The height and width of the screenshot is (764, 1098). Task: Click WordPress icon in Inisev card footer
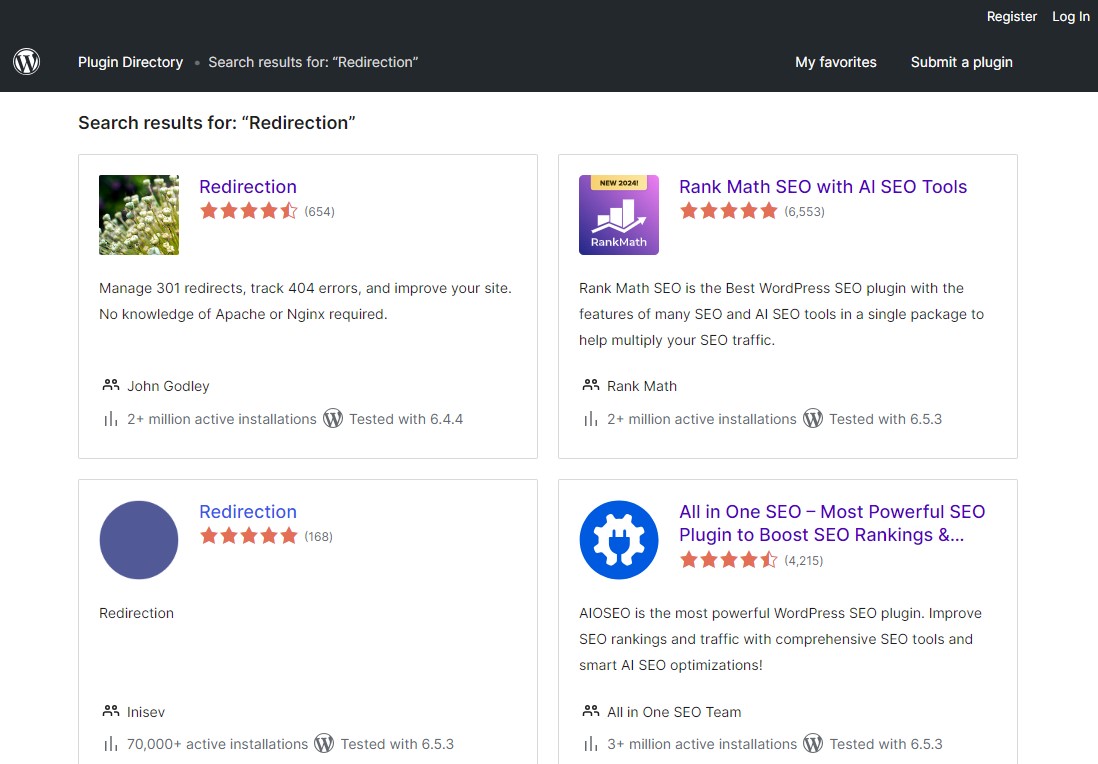pyautogui.click(x=324, y=744)
